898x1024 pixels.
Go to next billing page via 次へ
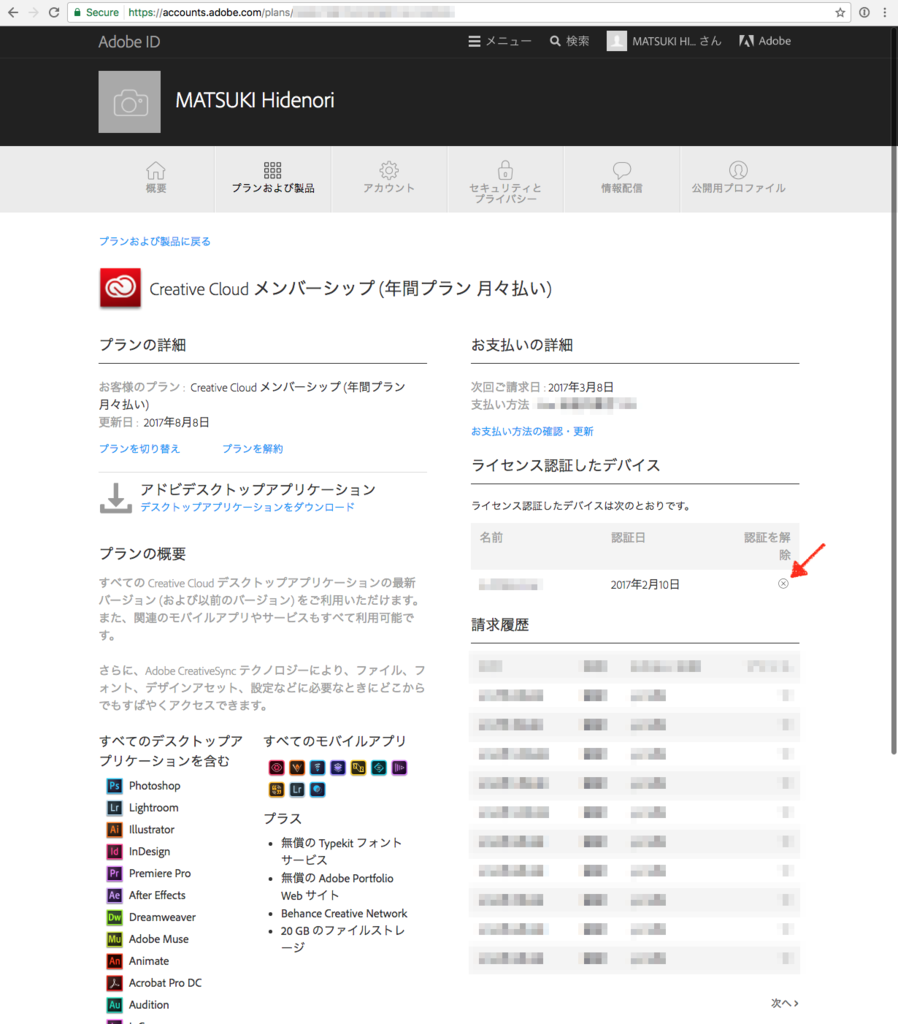[784, 1003]
